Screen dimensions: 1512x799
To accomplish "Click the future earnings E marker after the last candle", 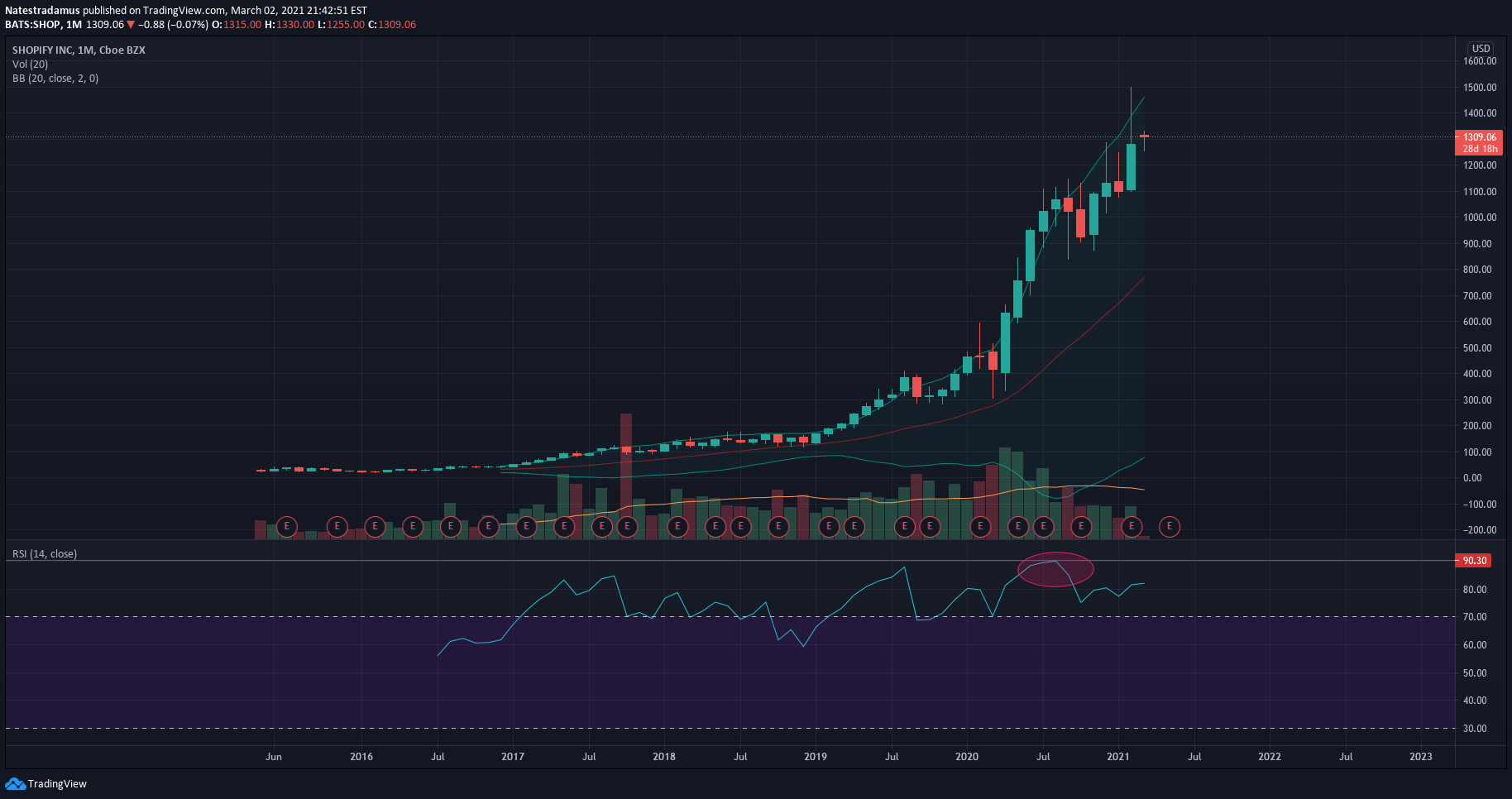I will [x=1170, y=526].
